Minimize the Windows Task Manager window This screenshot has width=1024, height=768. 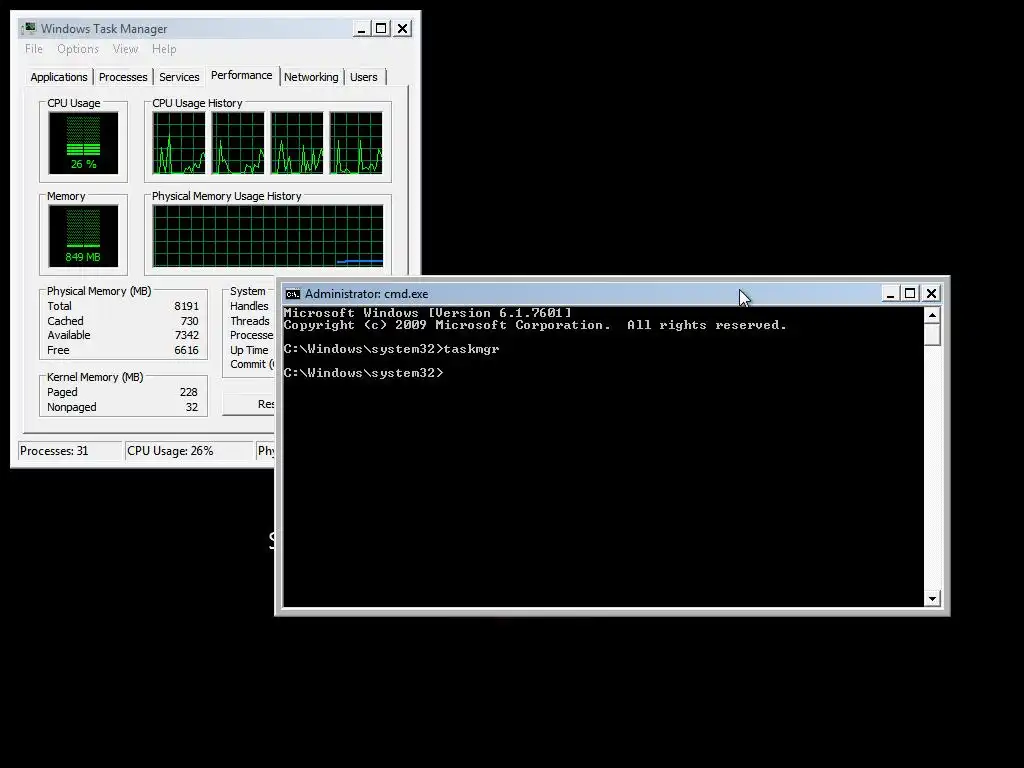(361, 29)
